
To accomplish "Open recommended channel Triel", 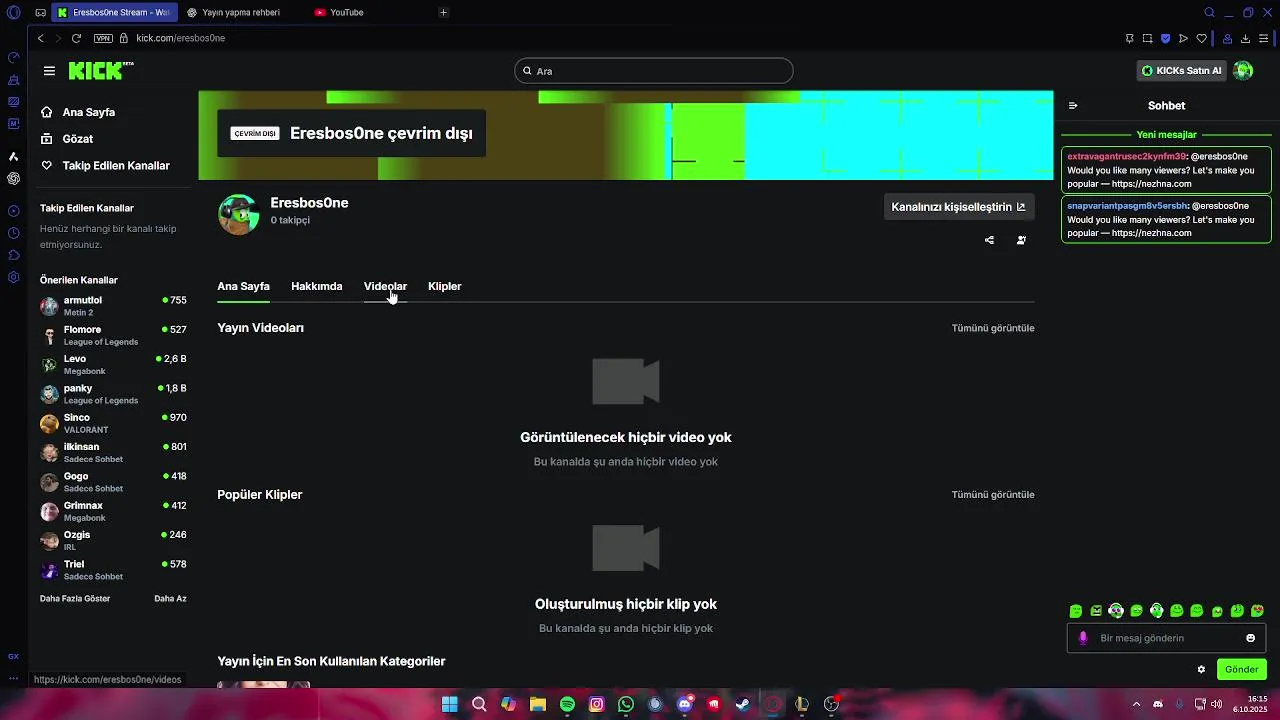I will point(113,570).
